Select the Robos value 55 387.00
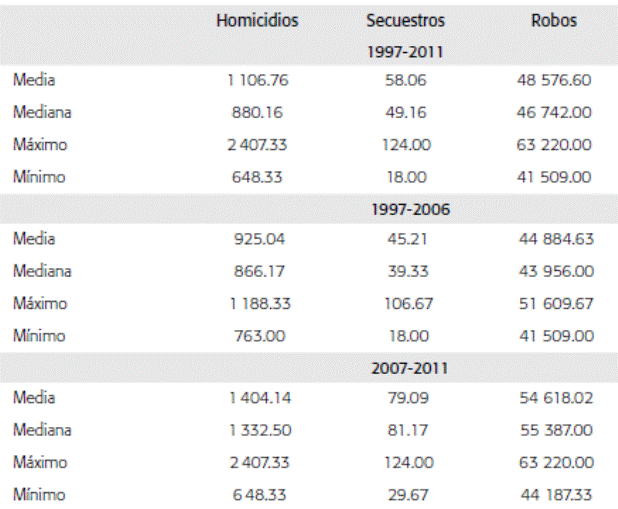Viewport: 618px width, 509px height. tap(553, 431)
